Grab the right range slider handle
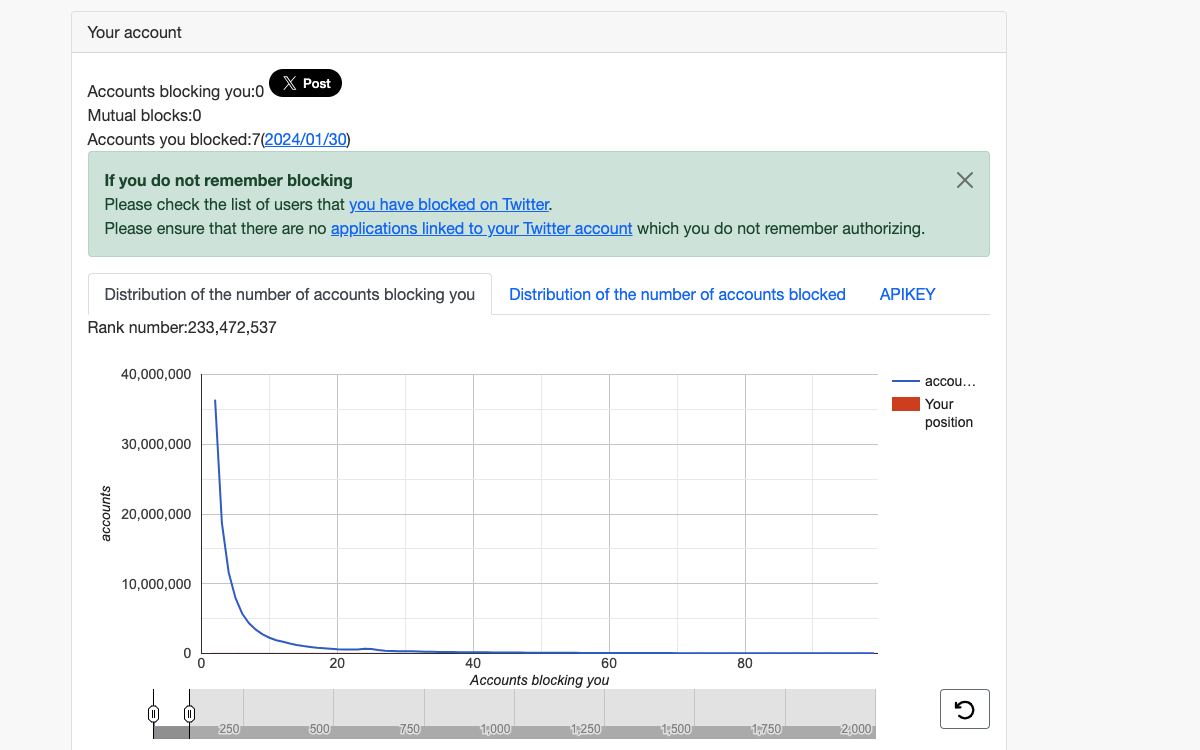 [x=189, y=713]
